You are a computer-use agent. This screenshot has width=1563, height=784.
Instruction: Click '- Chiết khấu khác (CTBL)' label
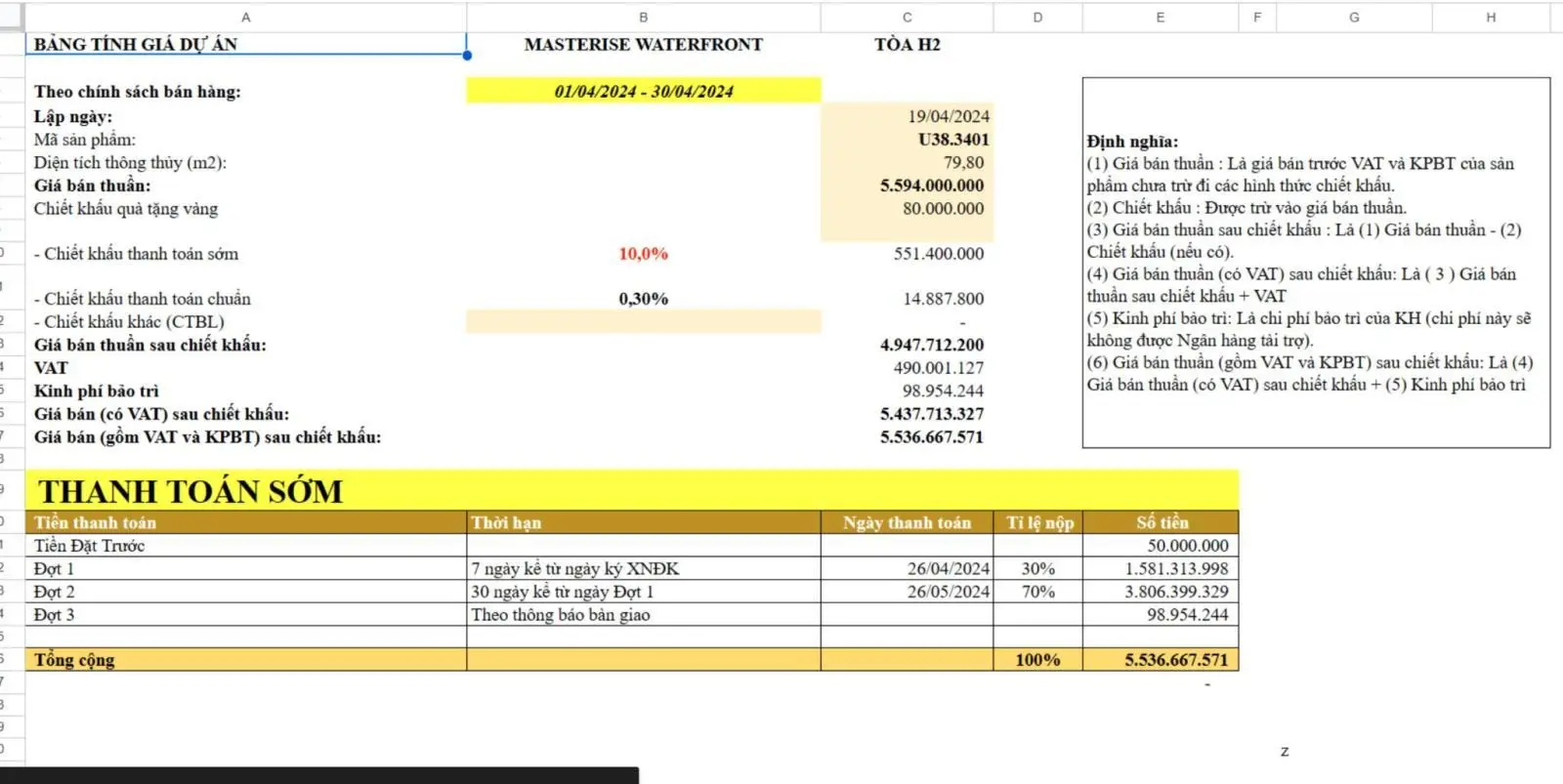tap(129, 322)
